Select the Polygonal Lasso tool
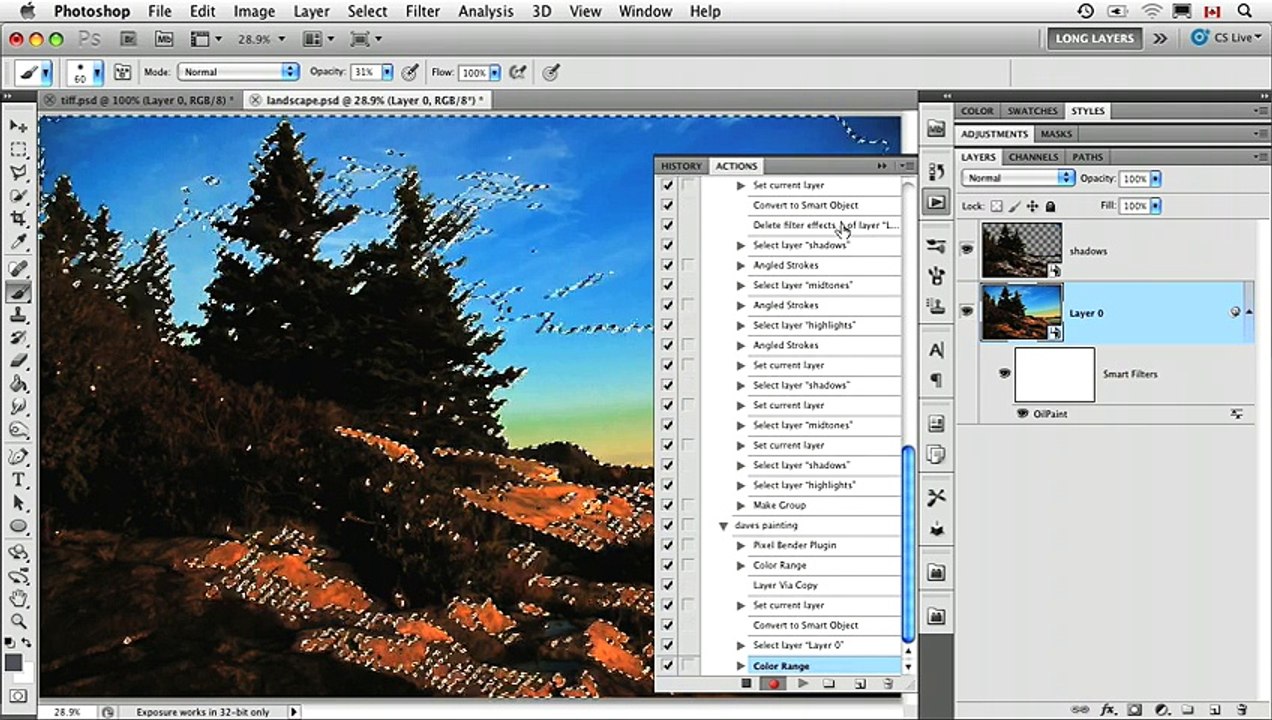This screenshot has height=720, width=1272. pyautogui.click(x=18, y=173)
